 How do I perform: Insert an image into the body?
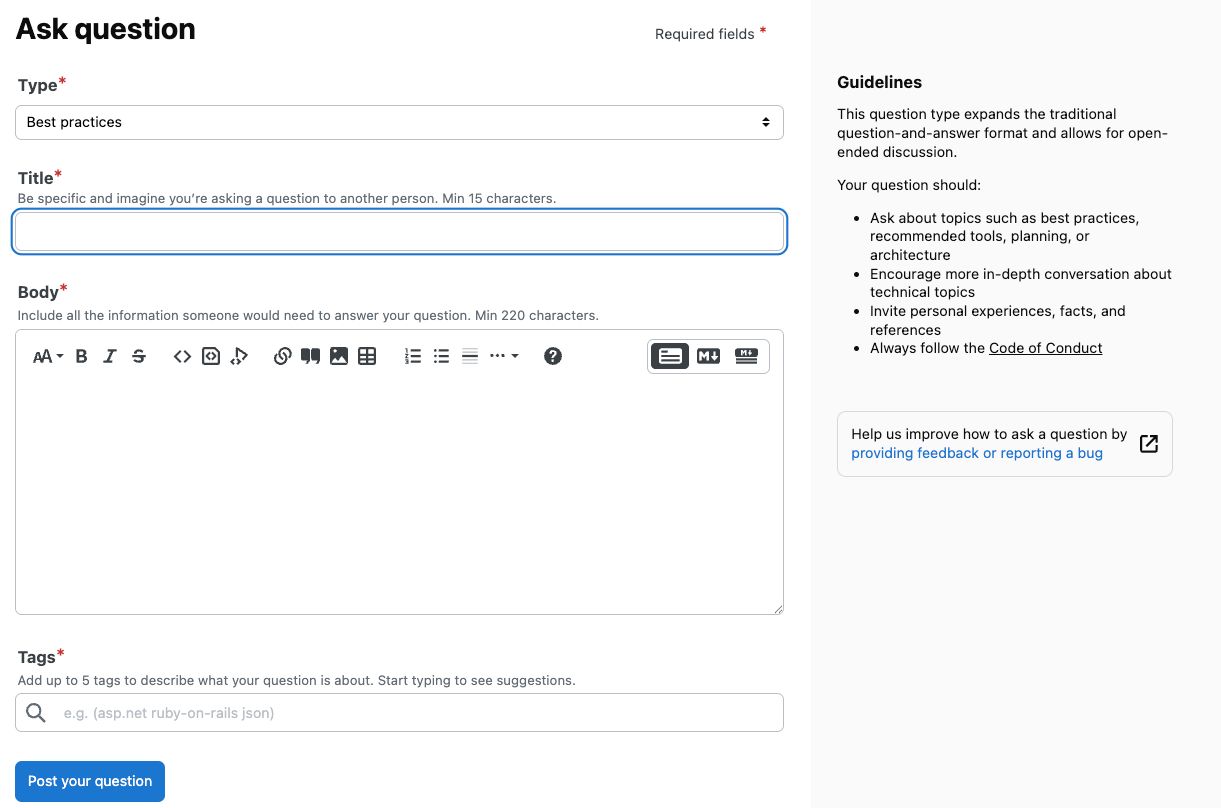[339, 356]
